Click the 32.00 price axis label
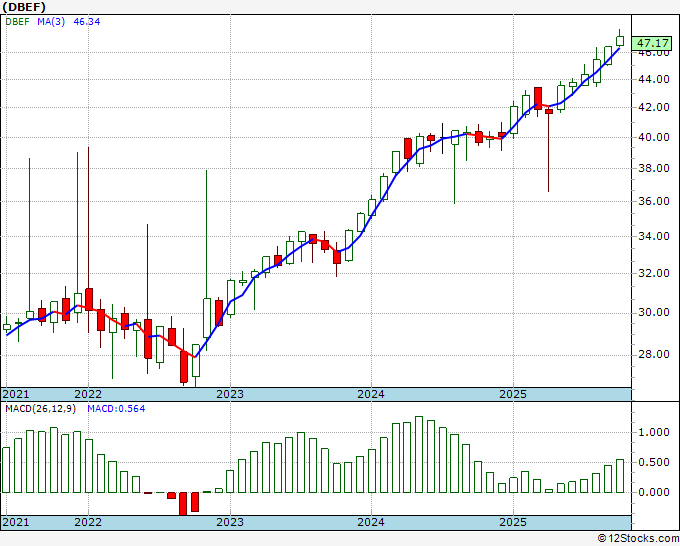This screenshot has width=680, height=546. [654, 273]
